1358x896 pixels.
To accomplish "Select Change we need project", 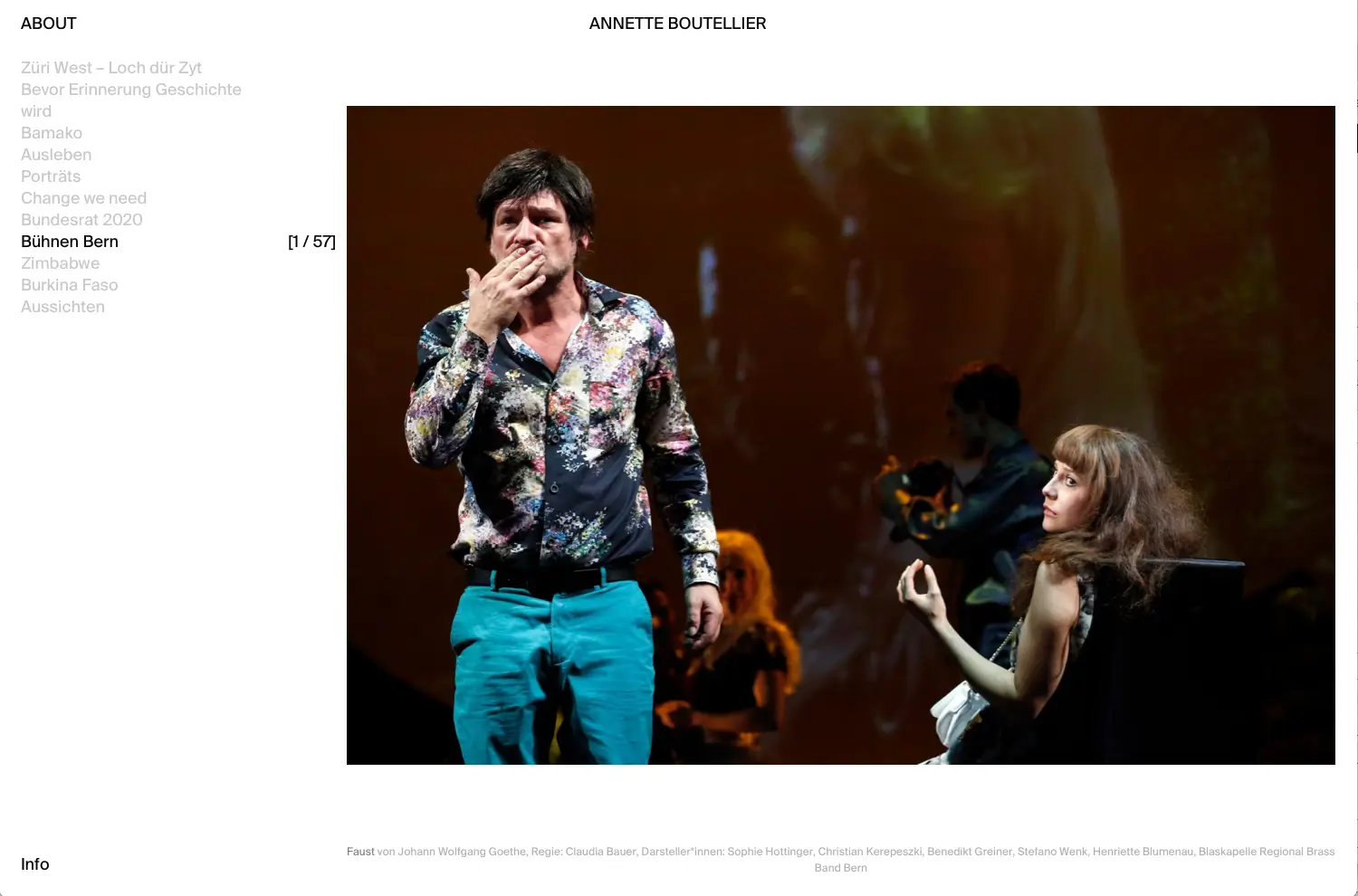I will [83, 198].
